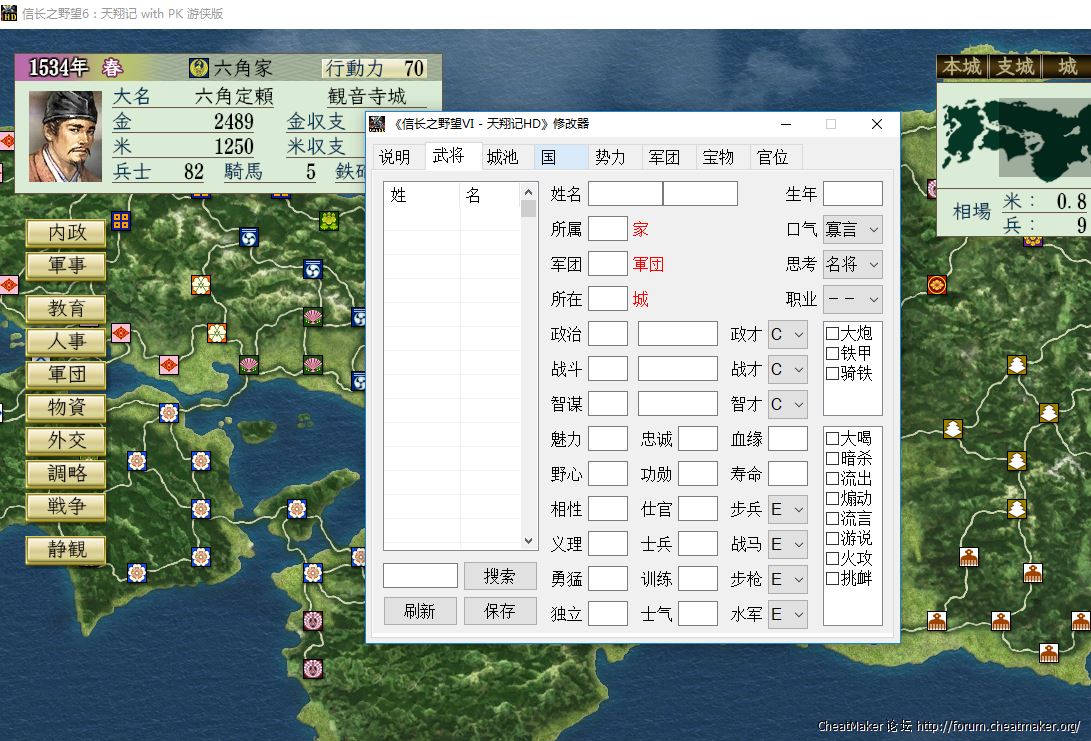Screen dimensions: 1091x741
Task: Click the game window icon in title bar
Action: point(8,13)
